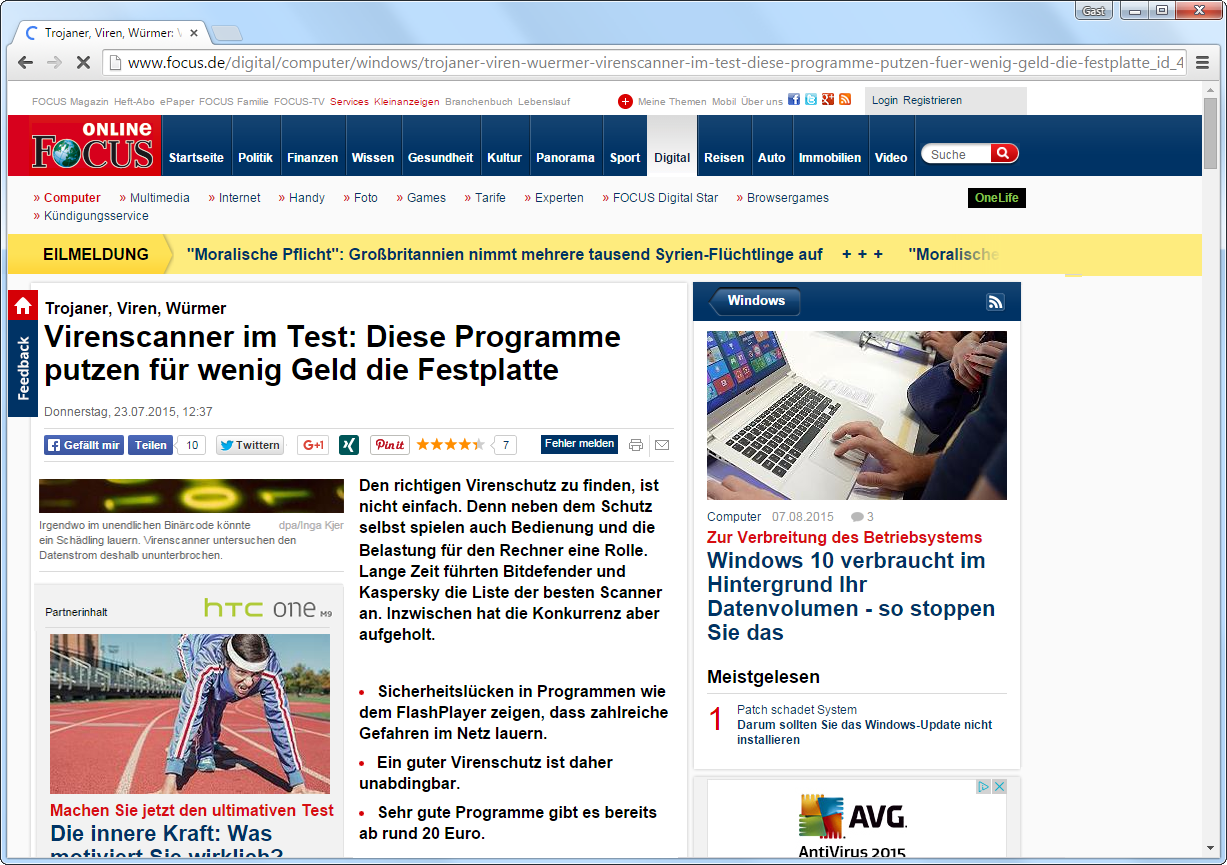Open Chrome menu hamburger button
This screenshot has height=865, width=1227.
(x=1202, y=63)
